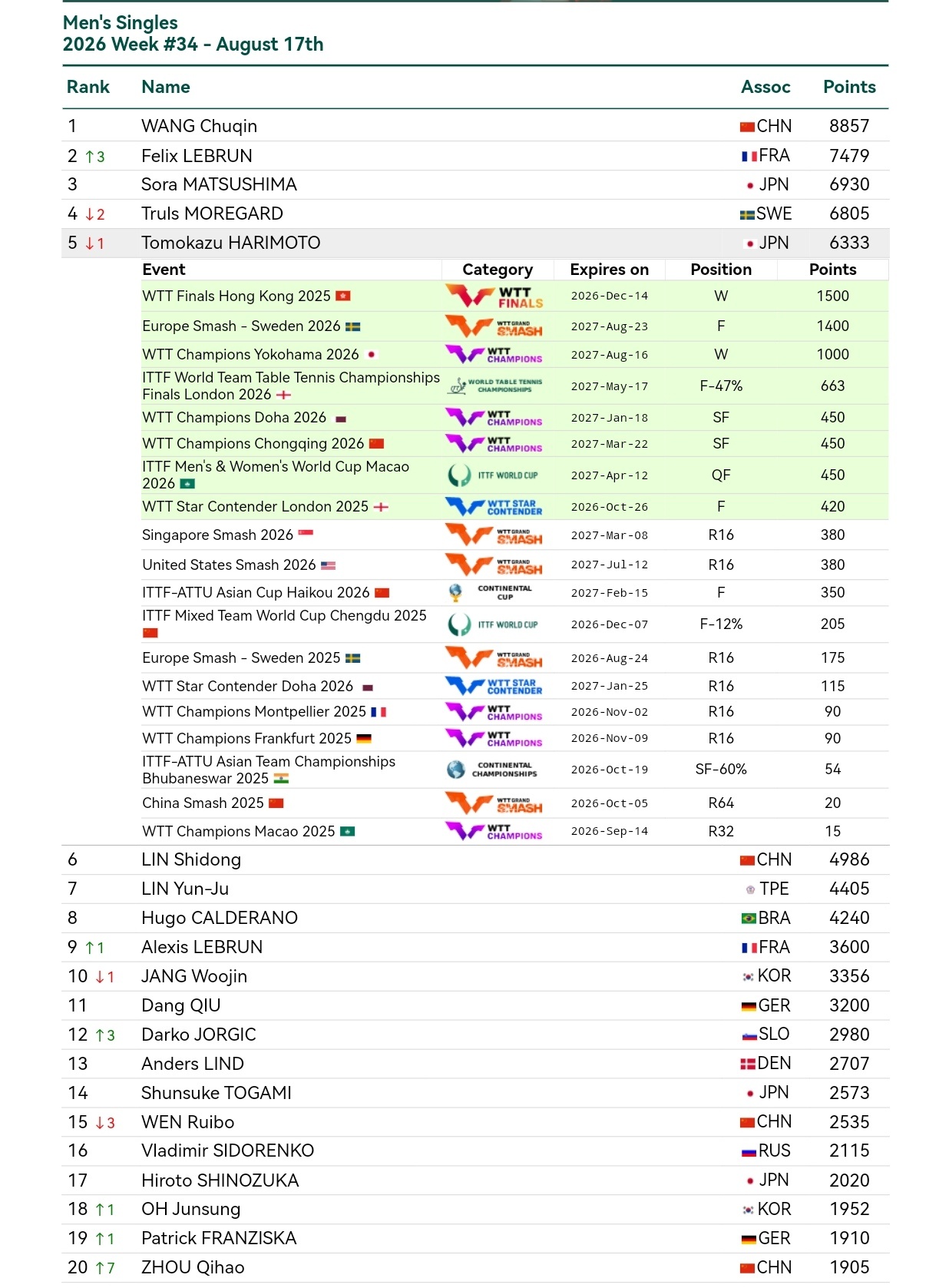Click the F-47% position cell

[721, 386]
